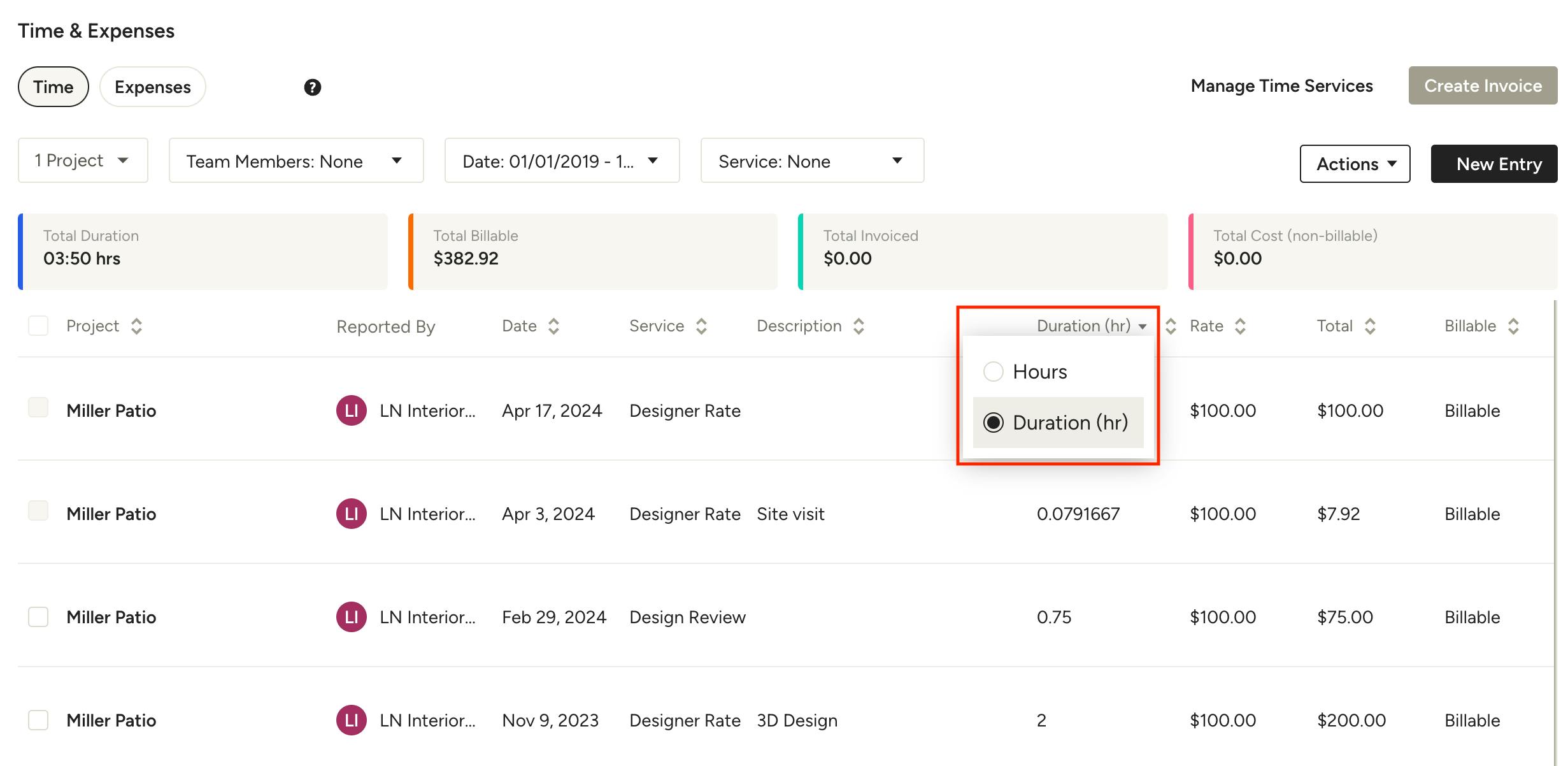The width and height of the screenshot is (1568, 766).
Task: Click the $100.00 total in Apr 17 row
Action: tap(1350, 410)
